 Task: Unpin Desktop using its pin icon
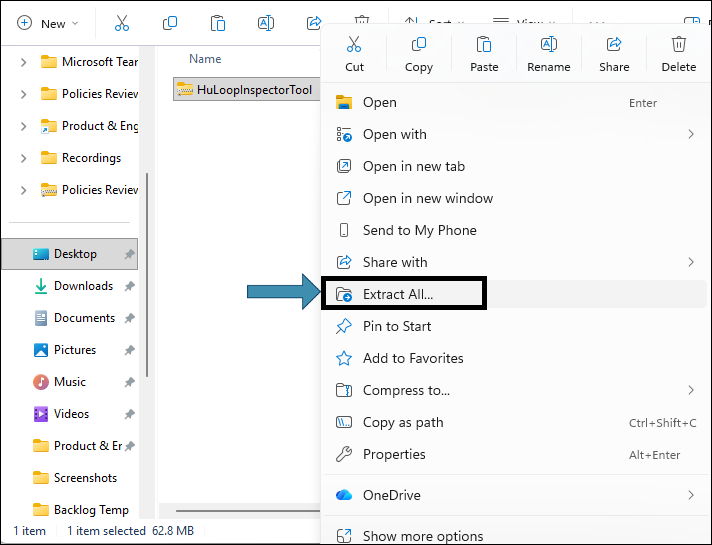coord(129,254)
